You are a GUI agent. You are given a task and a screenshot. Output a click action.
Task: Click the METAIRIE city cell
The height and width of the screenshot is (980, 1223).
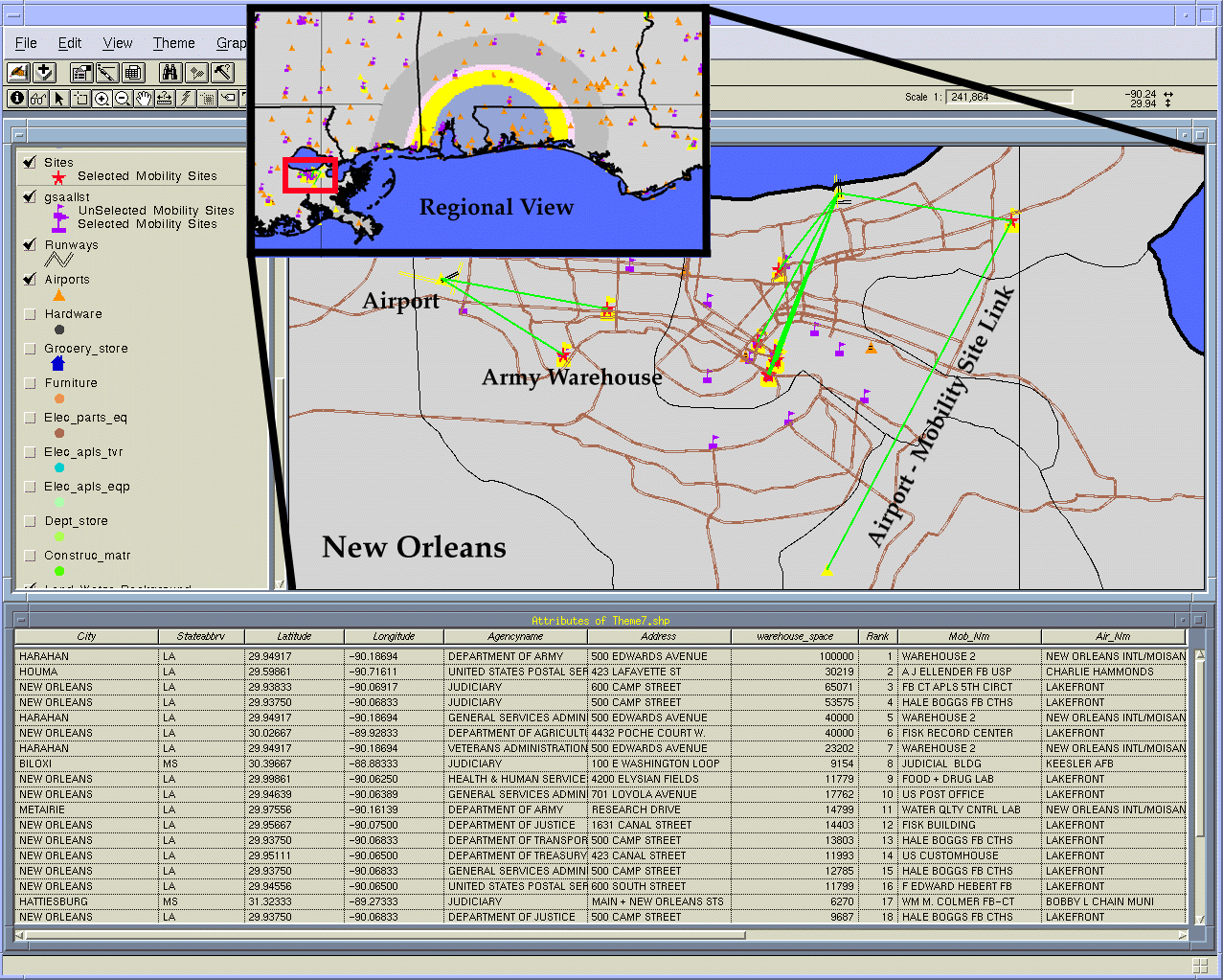86,809
